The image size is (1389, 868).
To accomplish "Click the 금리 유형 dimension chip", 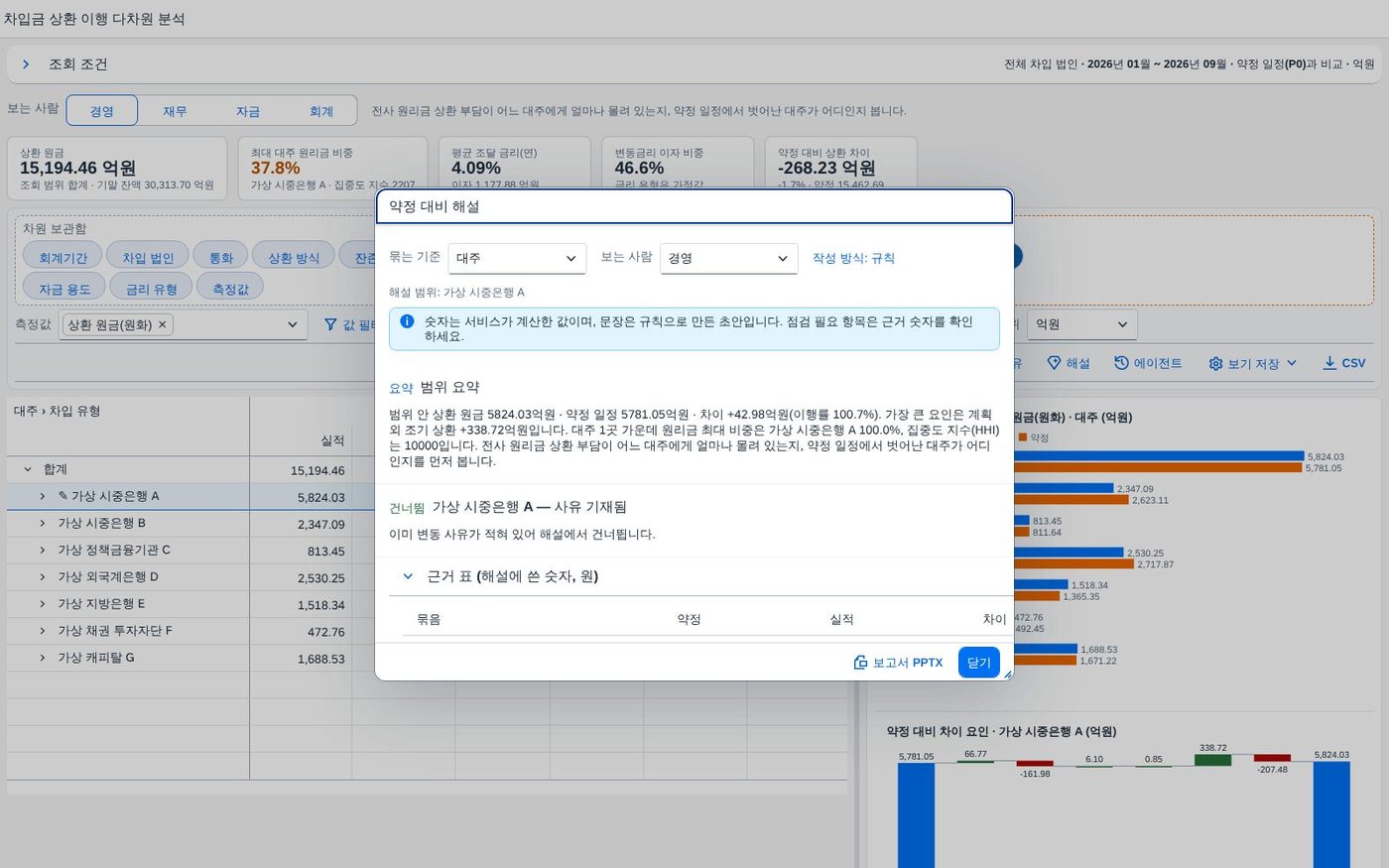I will pos(151,288).
